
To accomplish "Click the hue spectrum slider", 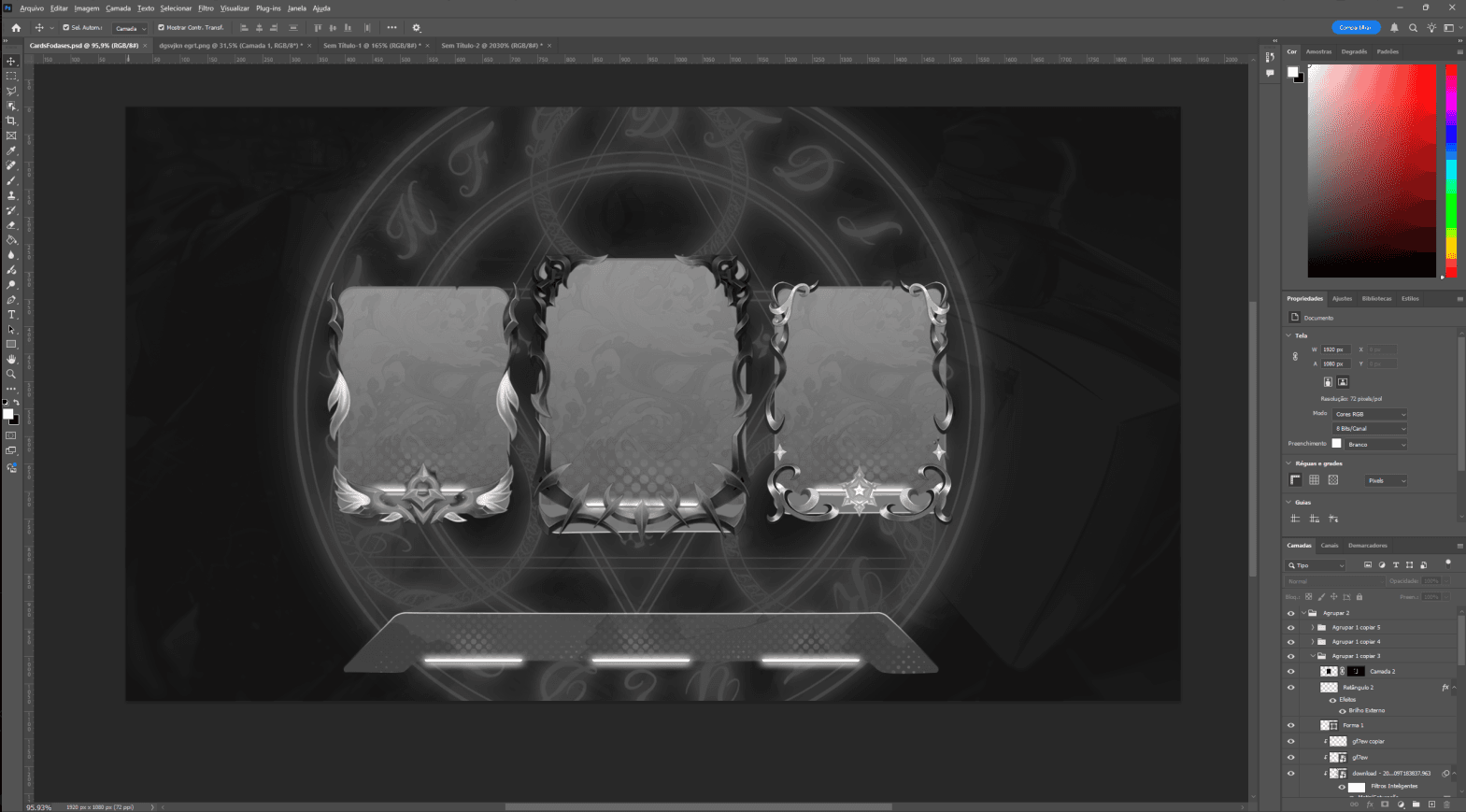I will [1451, 171].
